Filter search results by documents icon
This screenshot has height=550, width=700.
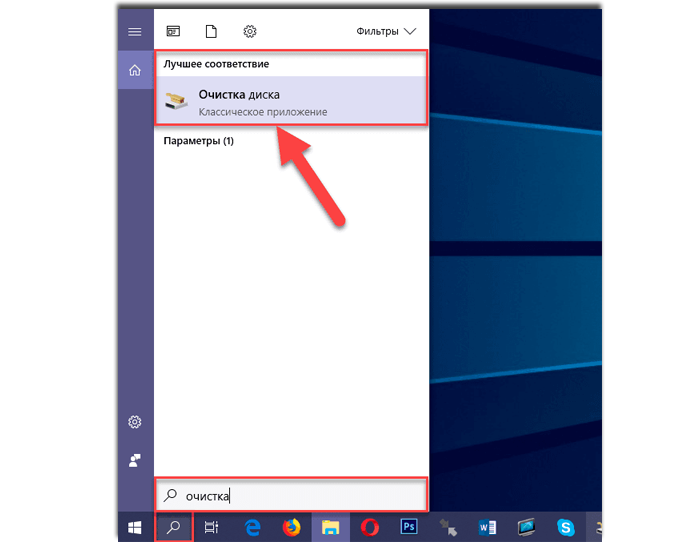pos(211,32)
